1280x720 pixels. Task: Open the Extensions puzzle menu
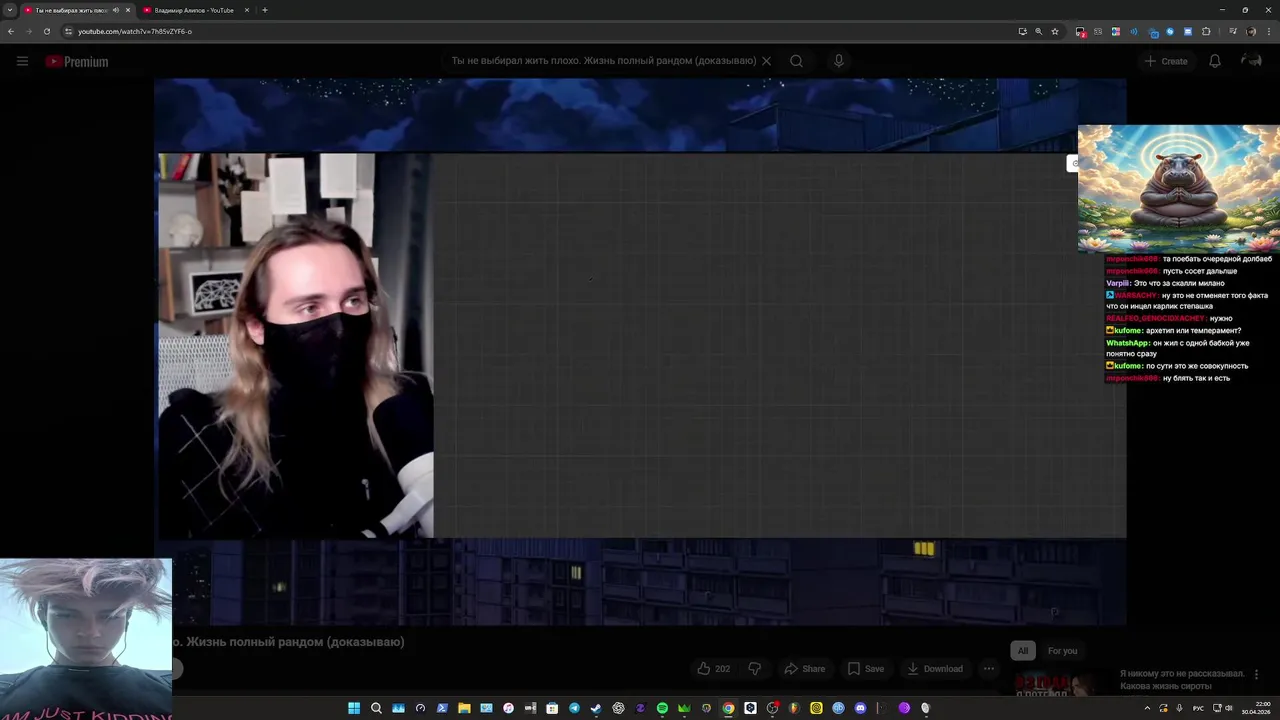pos(1206,31)
